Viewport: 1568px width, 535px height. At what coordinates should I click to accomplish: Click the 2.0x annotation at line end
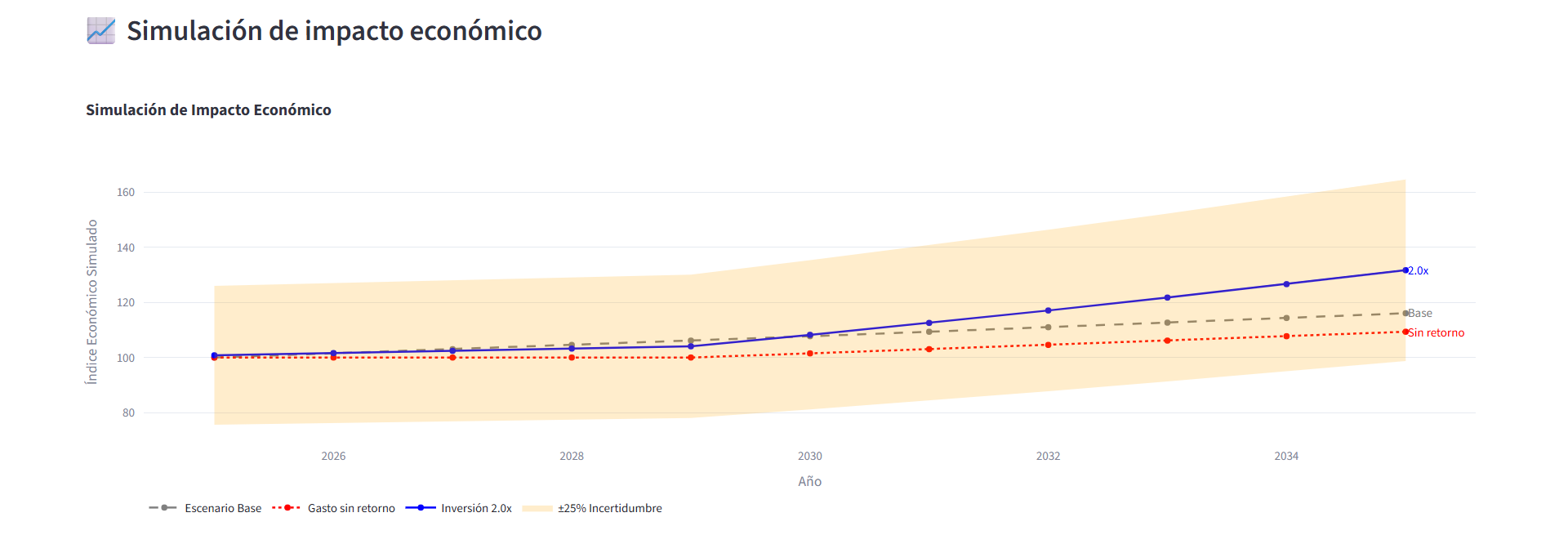[x=1419, y=271]
